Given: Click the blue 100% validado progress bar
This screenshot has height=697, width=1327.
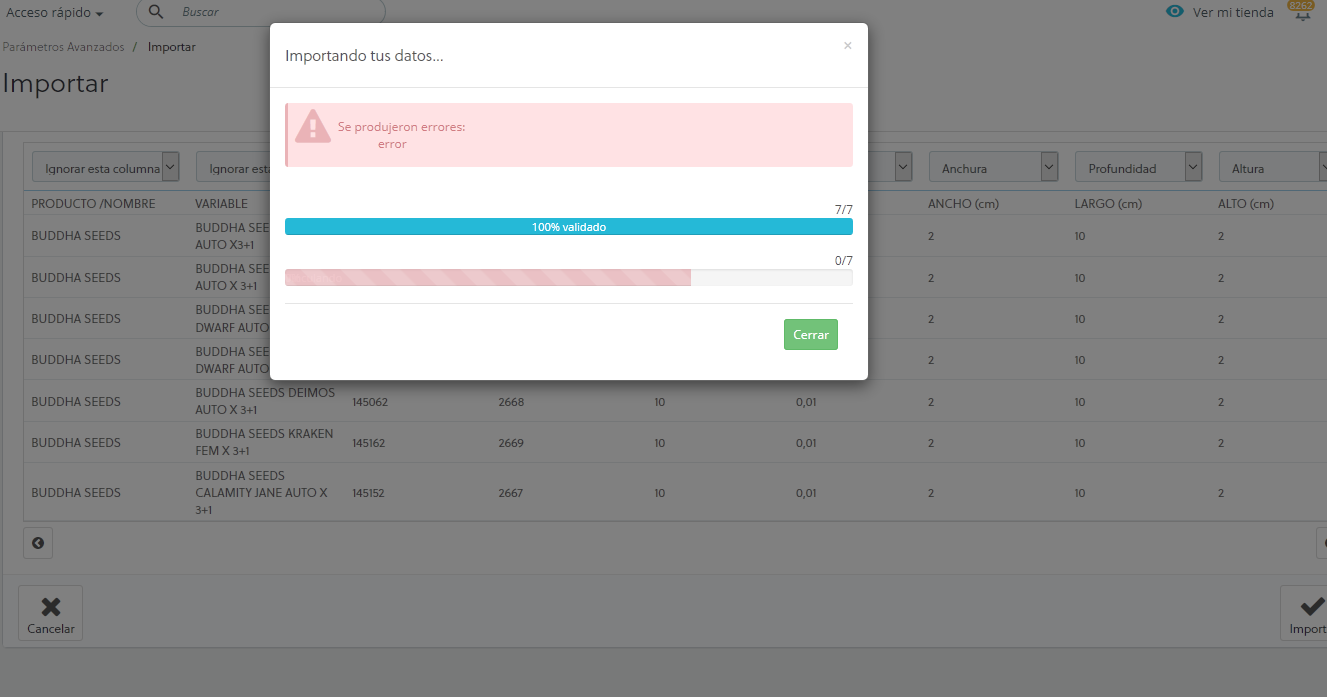Looking at the screenshot, I should [568, 227].
